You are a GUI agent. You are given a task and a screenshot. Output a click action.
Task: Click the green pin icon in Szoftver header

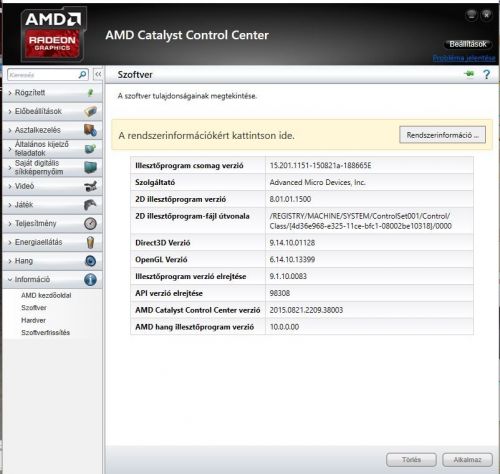469,74
